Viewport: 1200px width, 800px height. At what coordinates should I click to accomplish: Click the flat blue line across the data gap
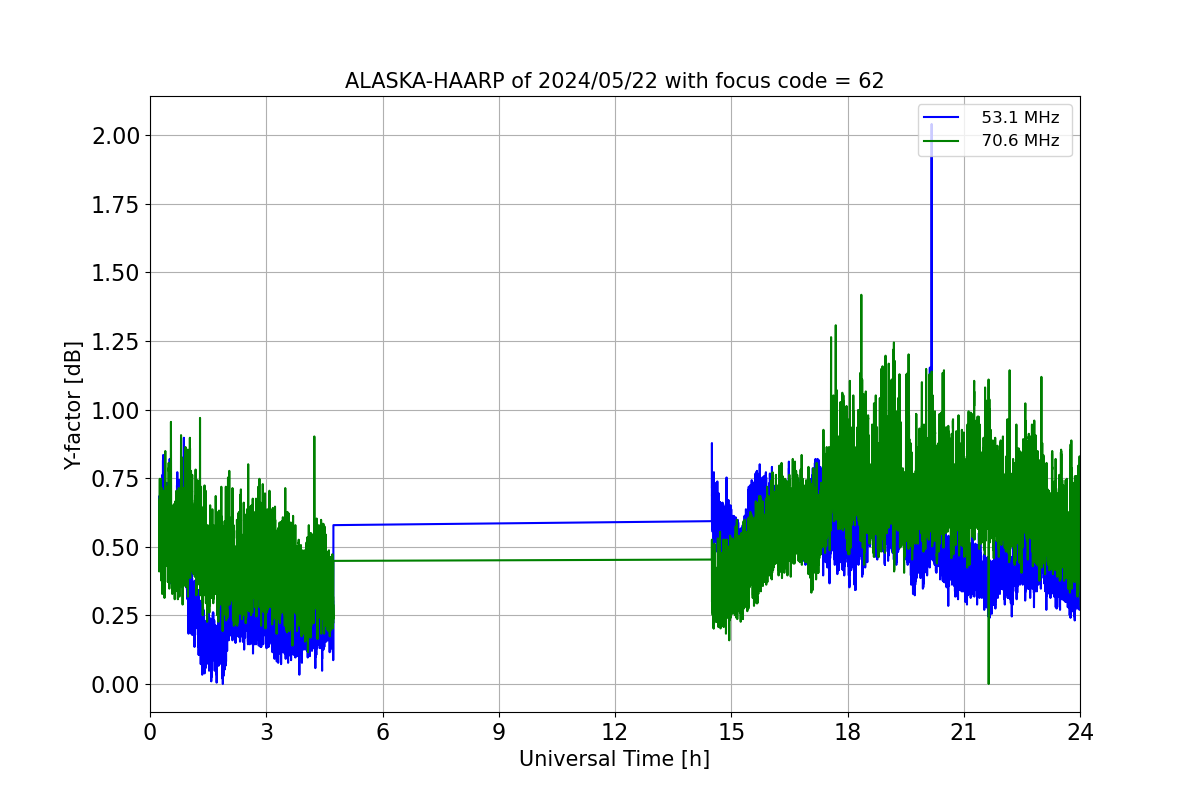522,523
